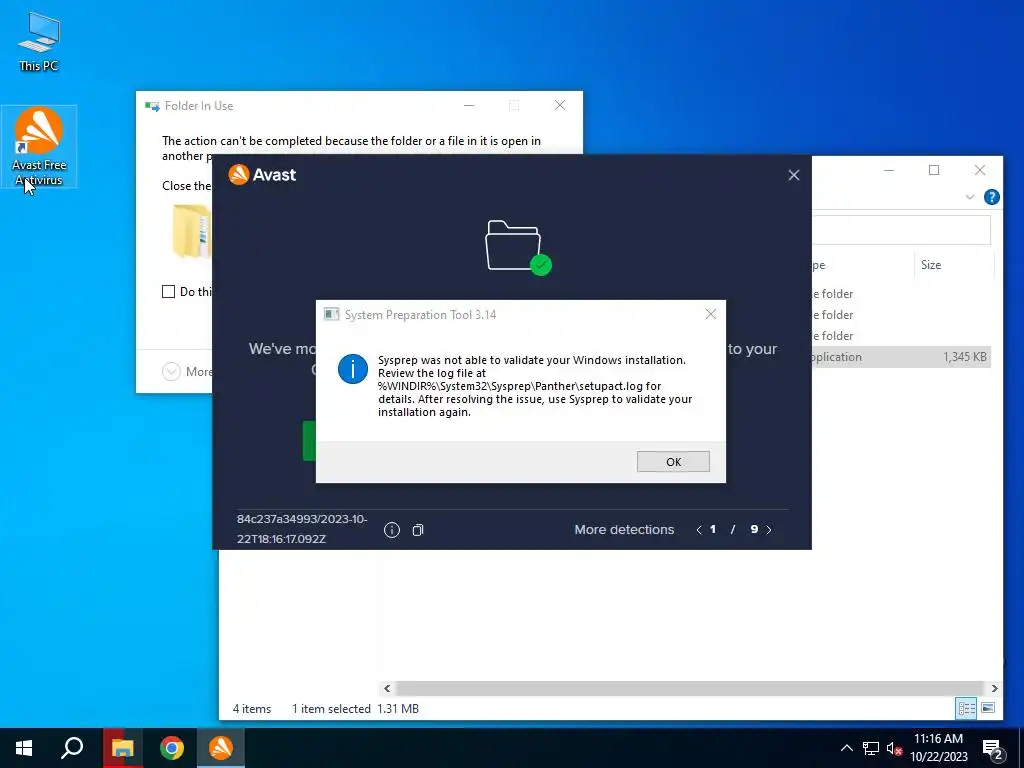Minimize the Folder In Use dialog
This screenshot has height=768, width=1024.
469,105
